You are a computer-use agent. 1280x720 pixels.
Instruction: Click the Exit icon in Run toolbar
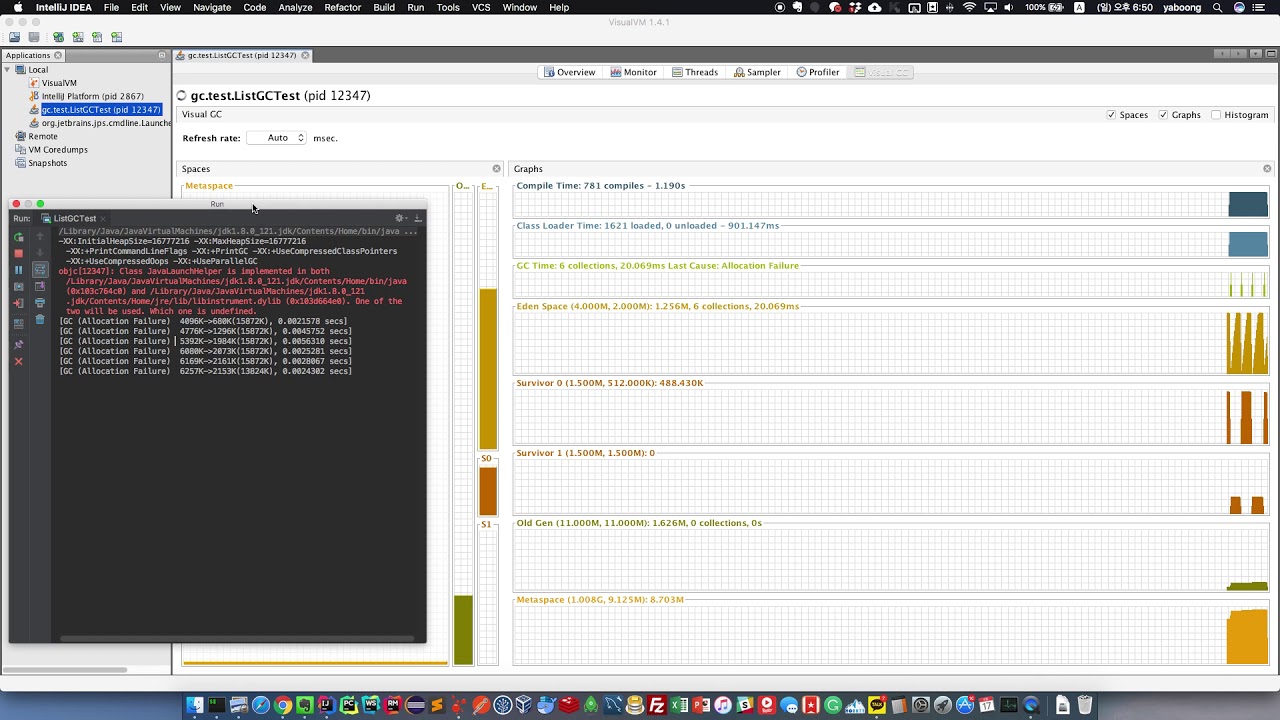tap(18, 303)
